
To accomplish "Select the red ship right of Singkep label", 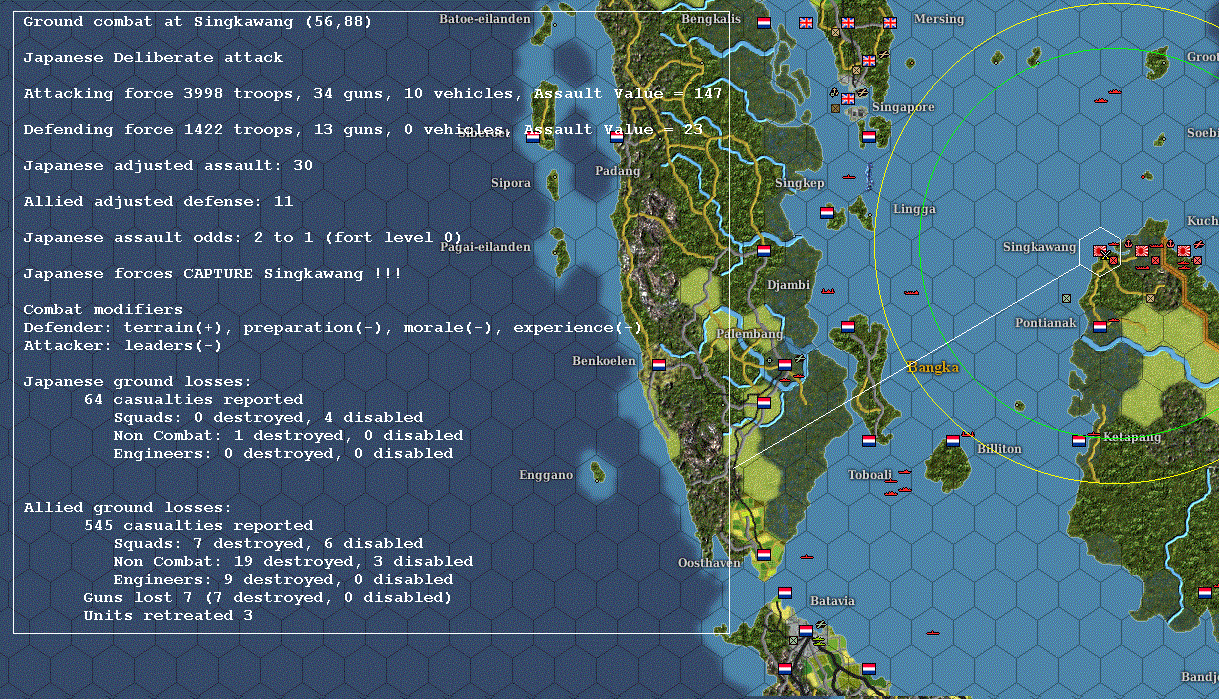I will pos(849,177).
